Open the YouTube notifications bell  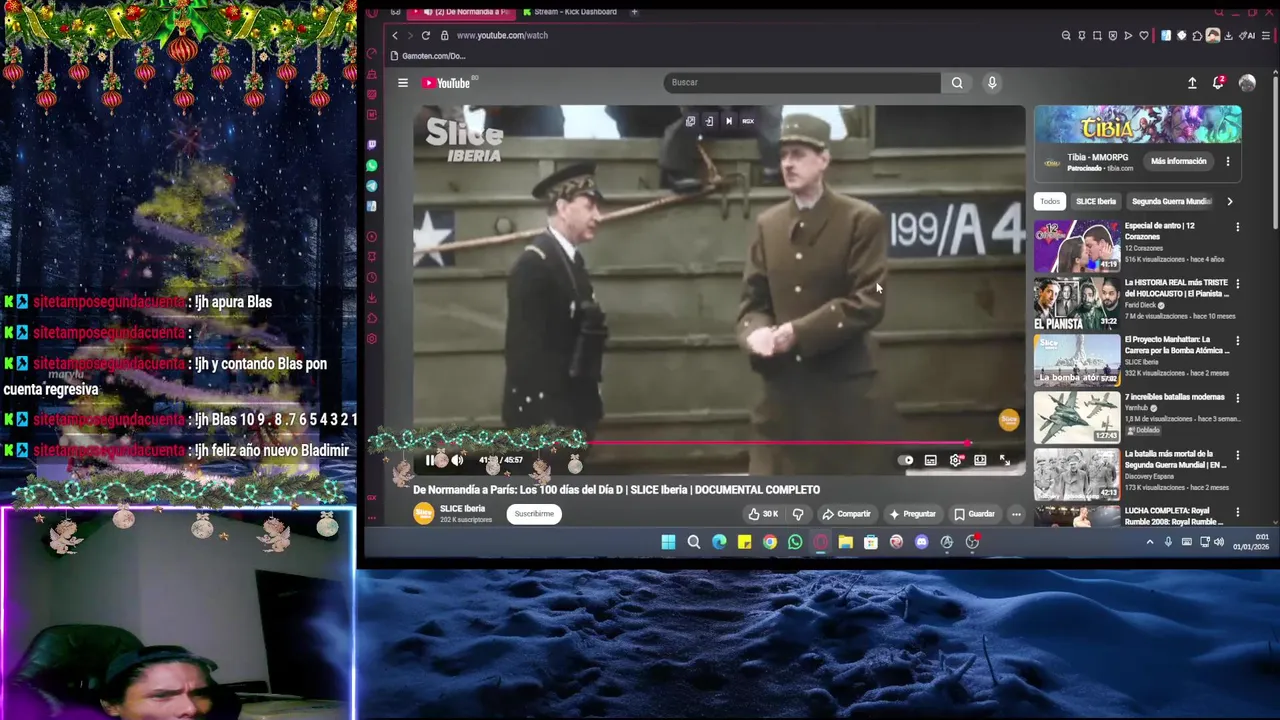pyautogui.click(x=1218, y=83)
